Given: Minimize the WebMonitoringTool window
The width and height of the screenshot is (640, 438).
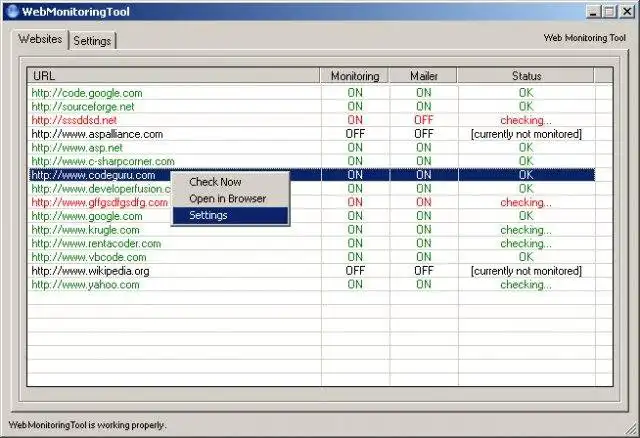Looking at the screenshot, I should pos(593,12).
